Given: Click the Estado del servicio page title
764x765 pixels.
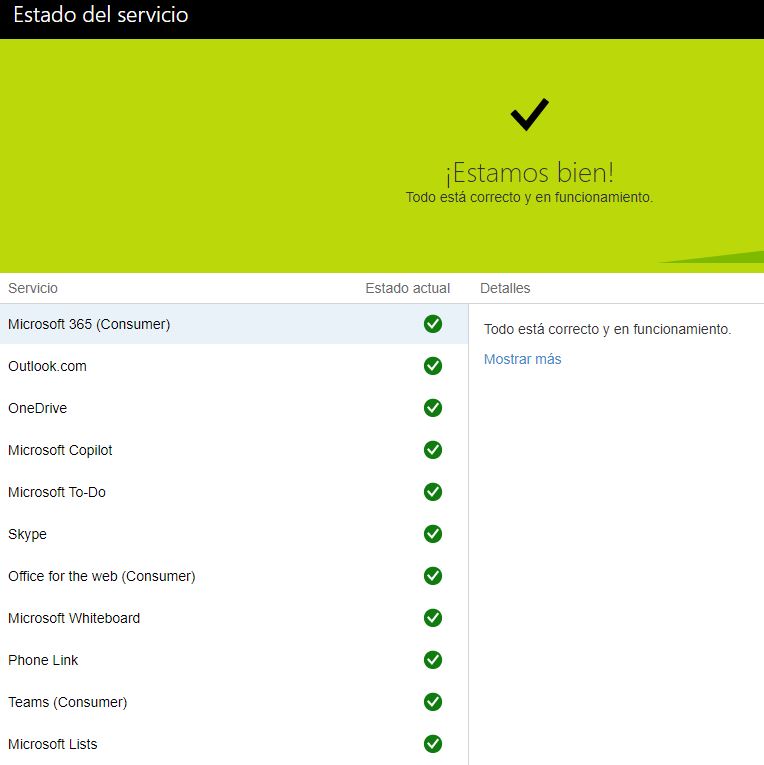Looking at the screenshot, I should pos(101,15).
